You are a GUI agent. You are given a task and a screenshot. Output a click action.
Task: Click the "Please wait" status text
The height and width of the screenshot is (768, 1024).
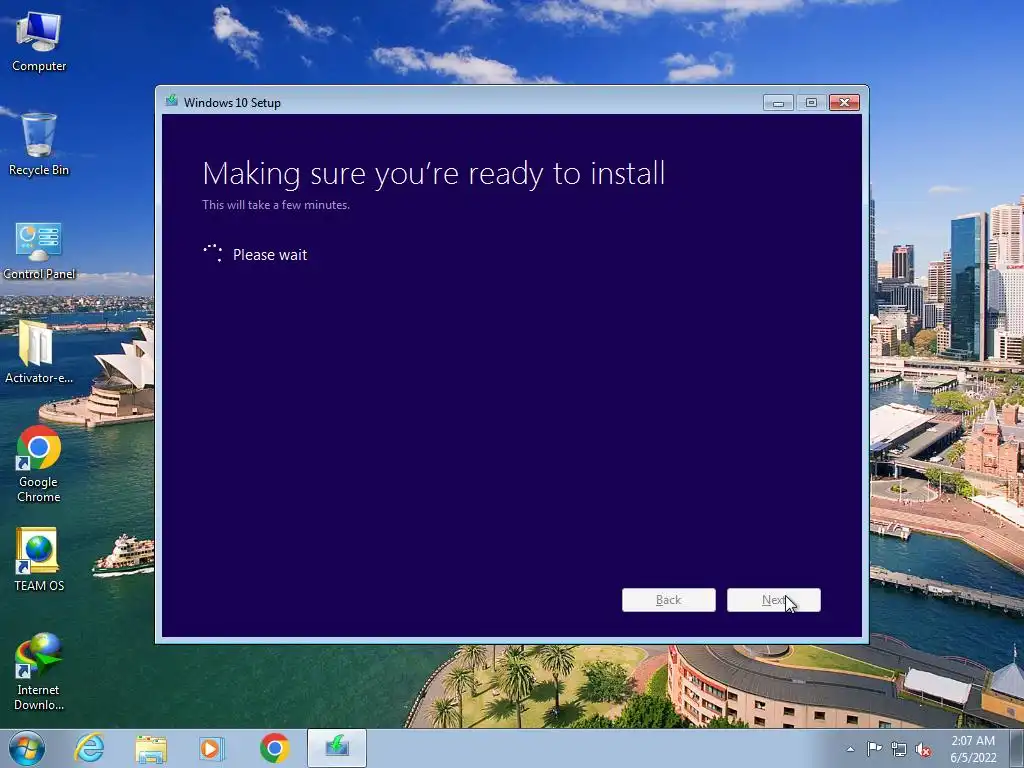[270, 255]
